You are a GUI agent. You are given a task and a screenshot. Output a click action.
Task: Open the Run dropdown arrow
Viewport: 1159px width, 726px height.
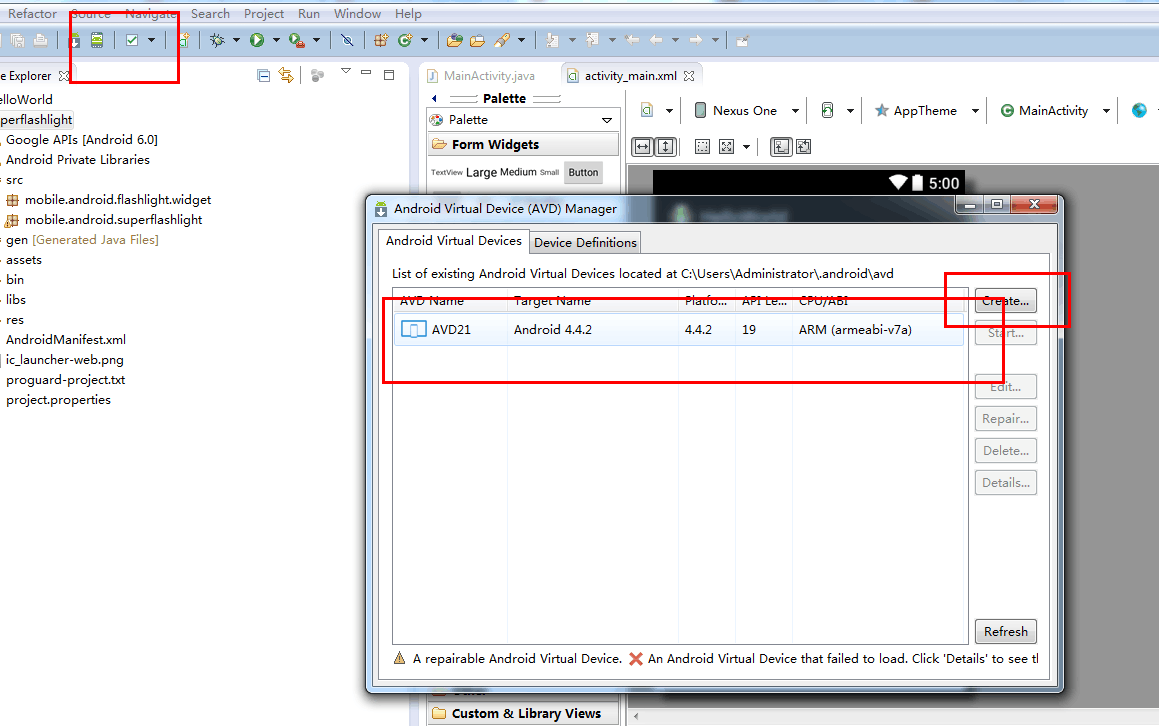click(276, 41)
